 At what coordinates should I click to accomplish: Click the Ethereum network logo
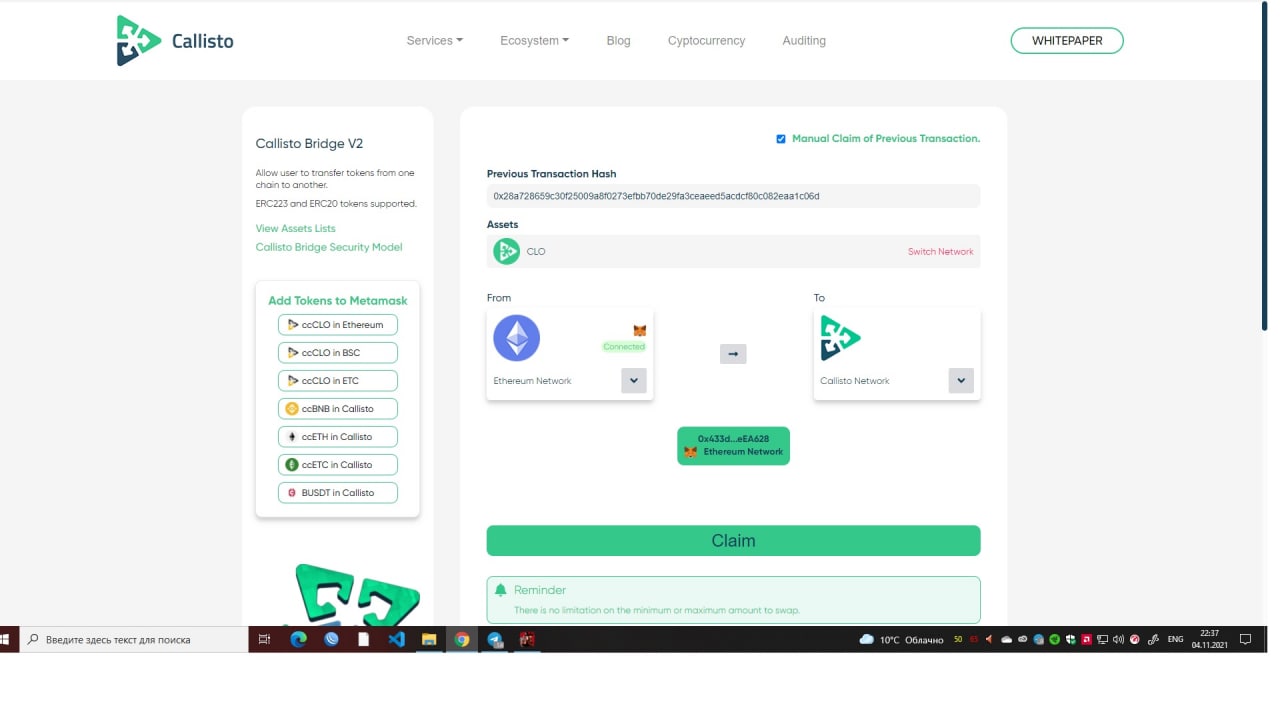click(x=517, y=338)
